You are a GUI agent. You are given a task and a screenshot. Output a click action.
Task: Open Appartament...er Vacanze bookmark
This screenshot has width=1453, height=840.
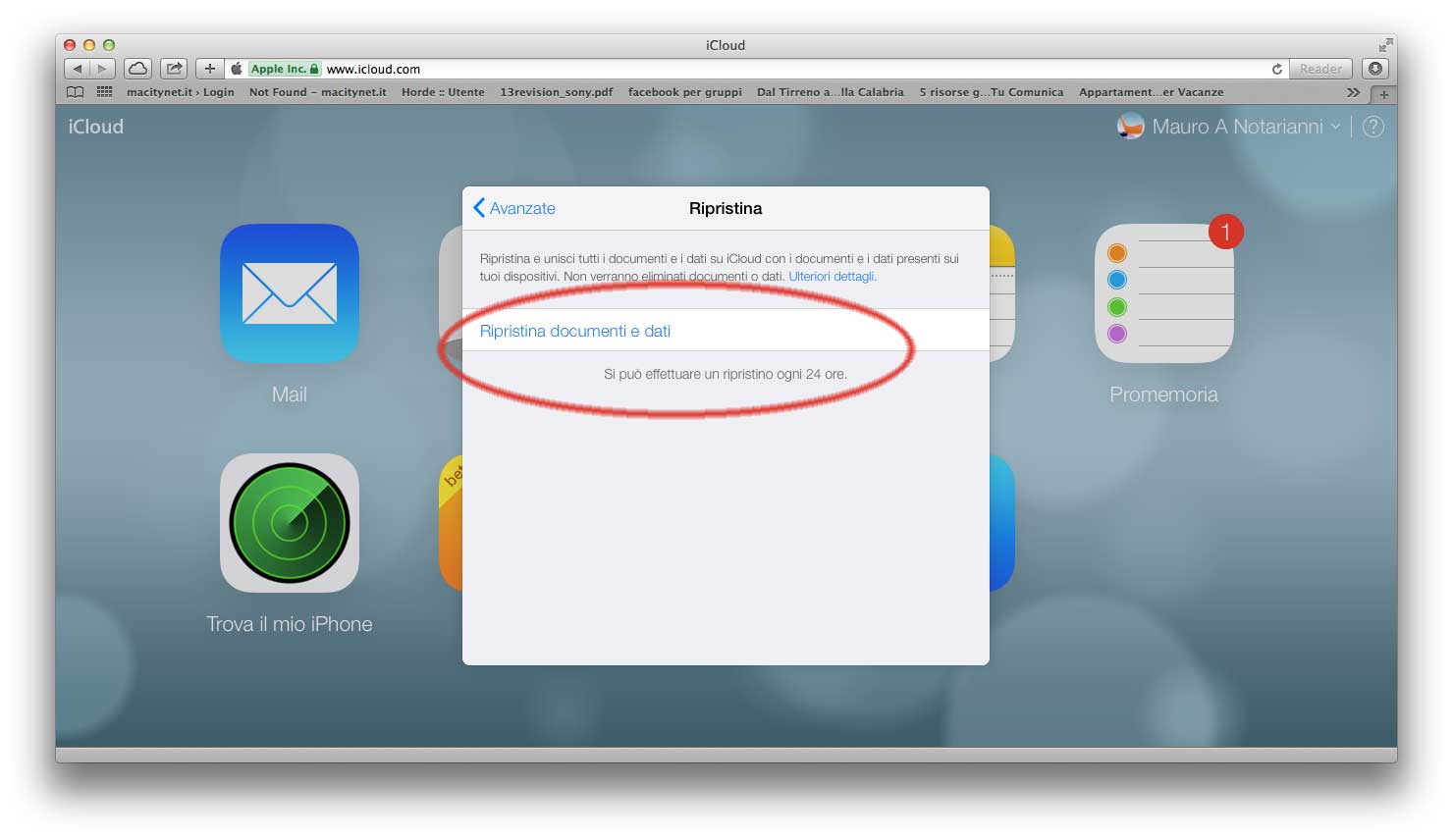pyautogui.click(x=1152, y=92)
